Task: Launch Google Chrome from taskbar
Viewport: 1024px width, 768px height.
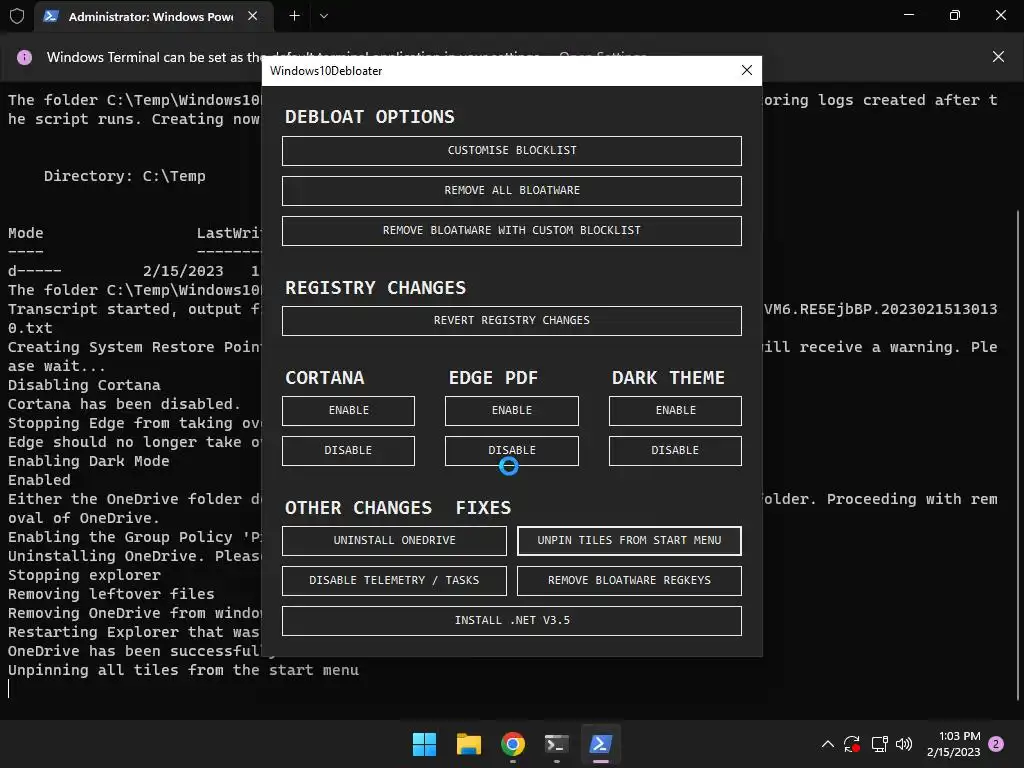Action: coord(513,744)
